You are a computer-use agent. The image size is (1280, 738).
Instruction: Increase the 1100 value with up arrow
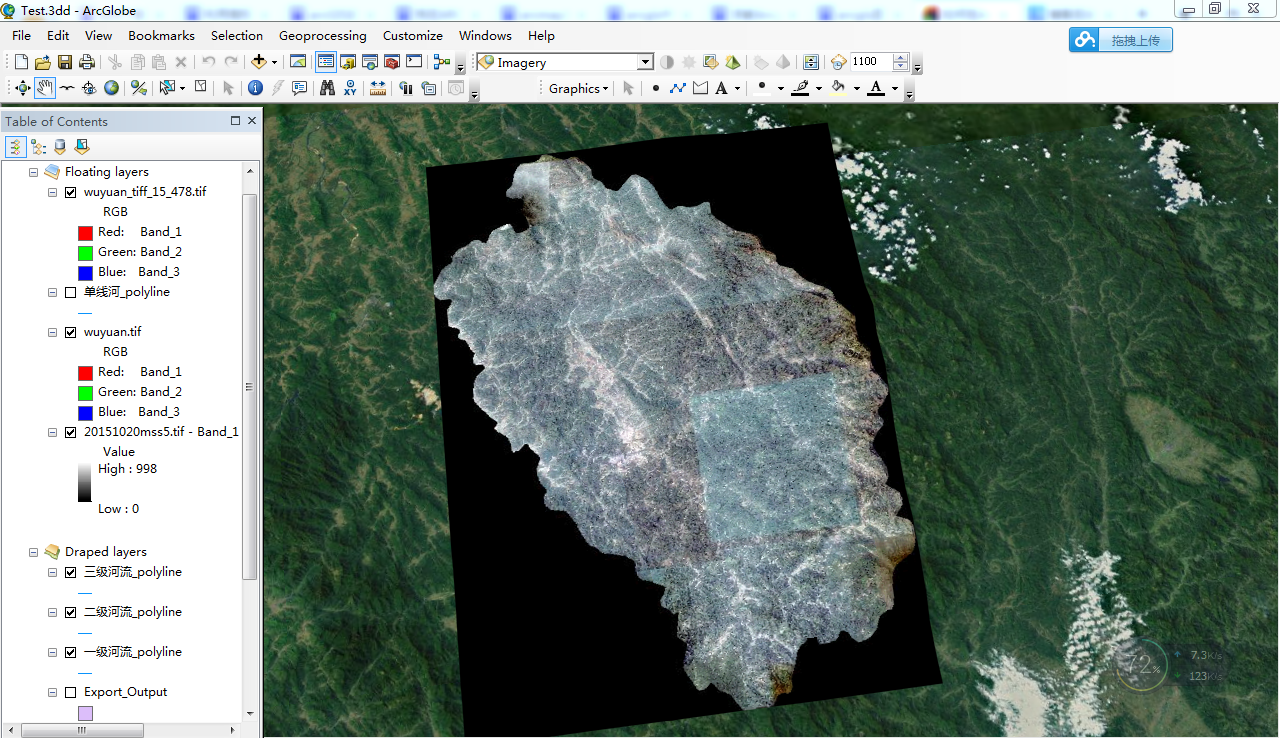click(901, 58)
